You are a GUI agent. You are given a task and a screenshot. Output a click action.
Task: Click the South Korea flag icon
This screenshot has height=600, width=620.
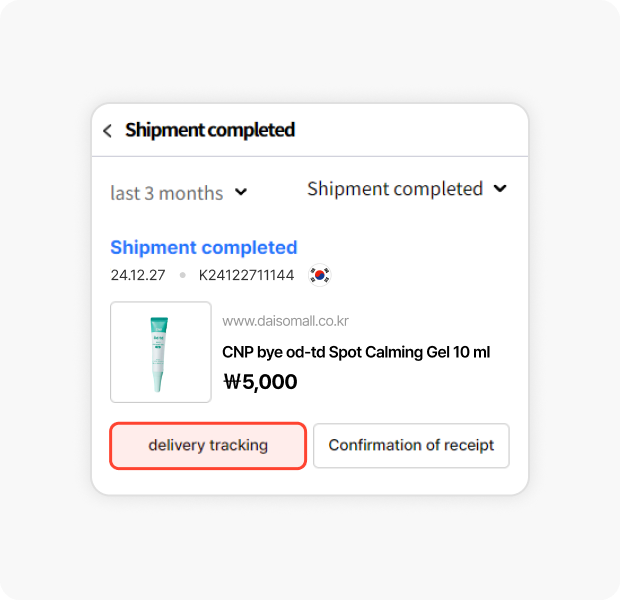coord(319,274)
